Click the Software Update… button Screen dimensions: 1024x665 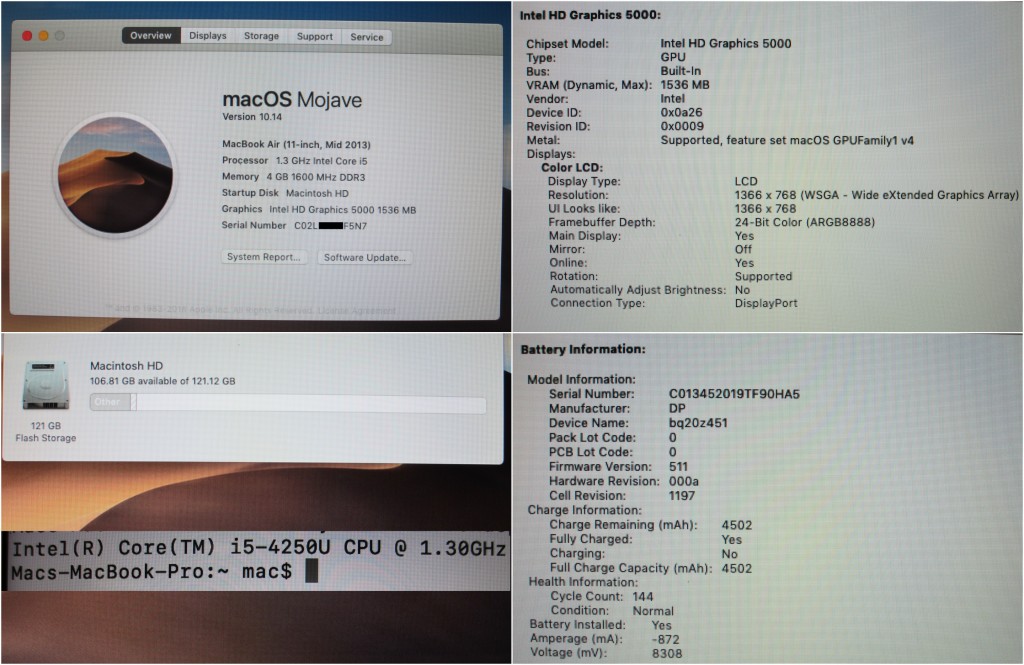pos(364,257)
